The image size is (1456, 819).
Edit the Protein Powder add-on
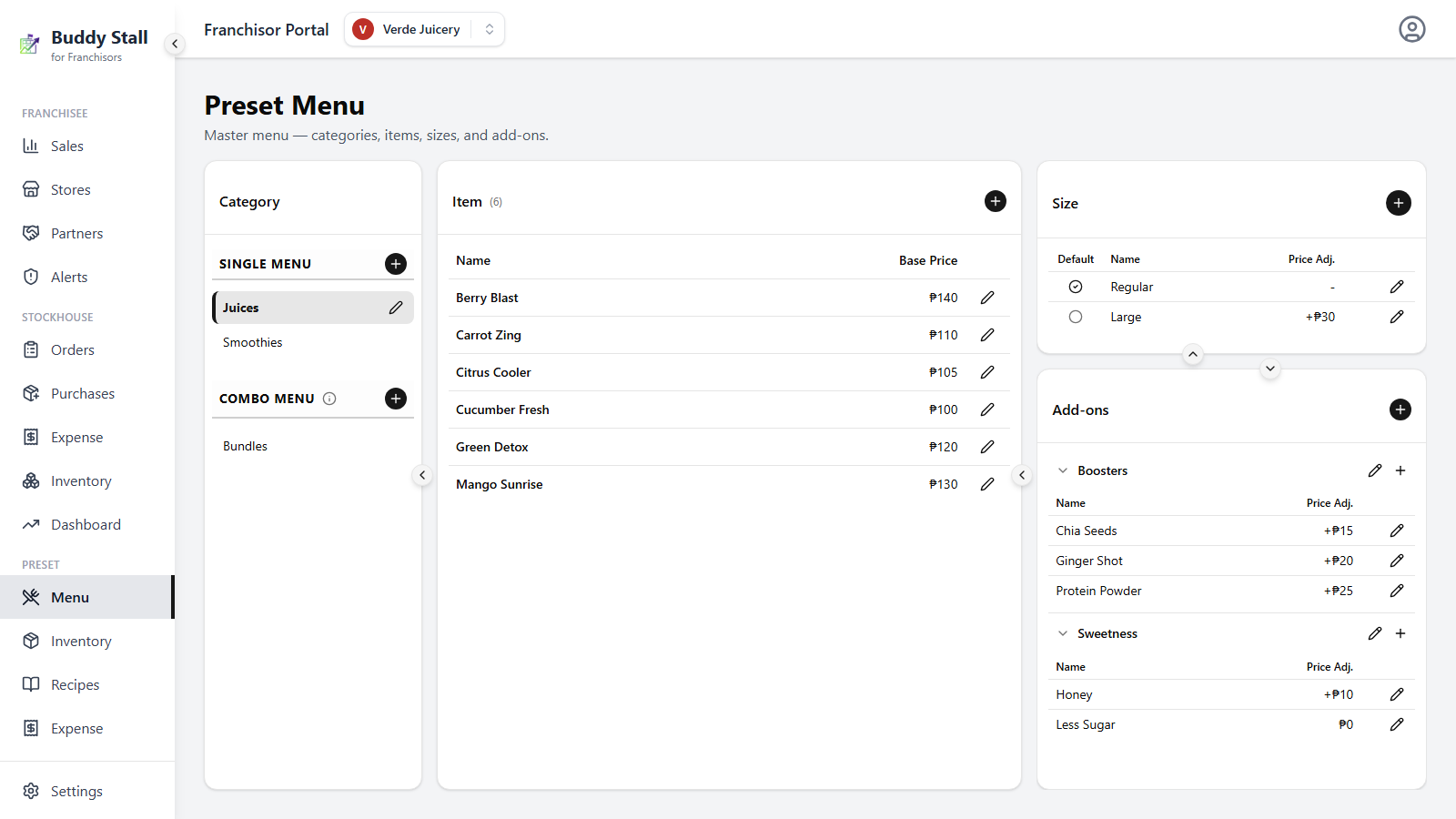coord(1397,591)
